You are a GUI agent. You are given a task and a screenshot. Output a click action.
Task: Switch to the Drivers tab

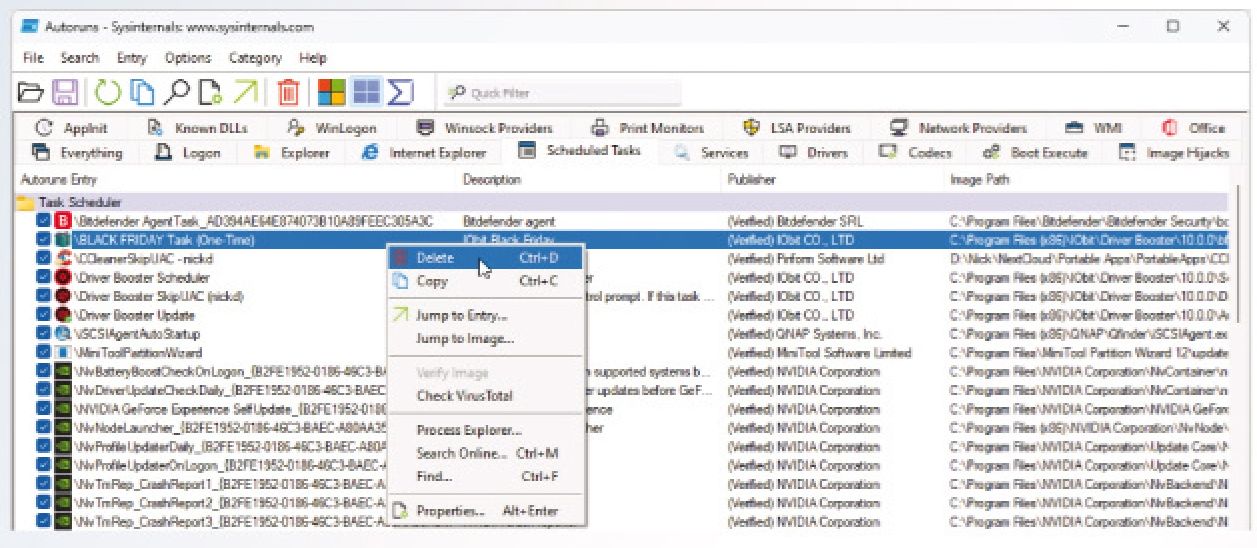tap(813, 153)
